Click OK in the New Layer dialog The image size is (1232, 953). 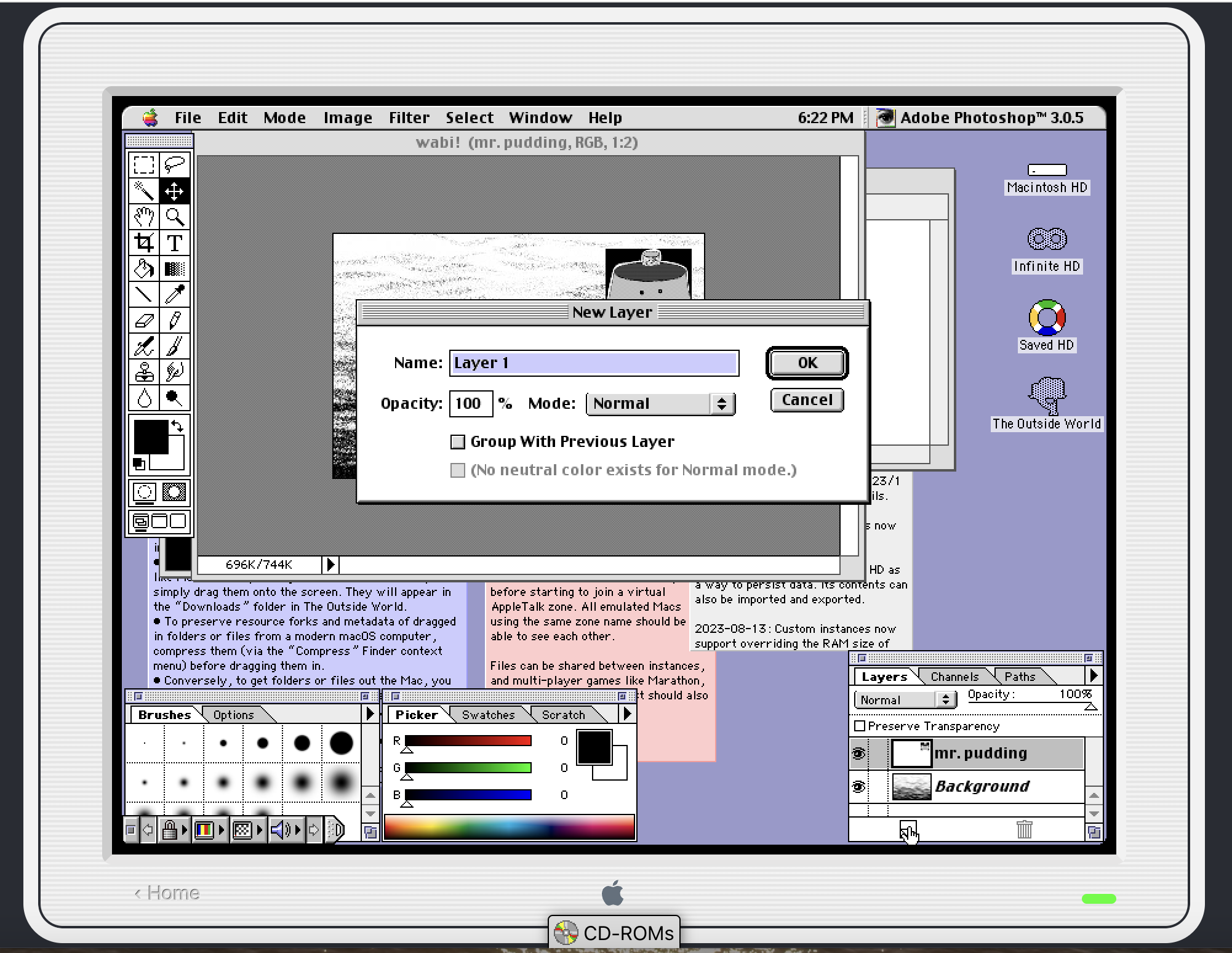point(807,363)
